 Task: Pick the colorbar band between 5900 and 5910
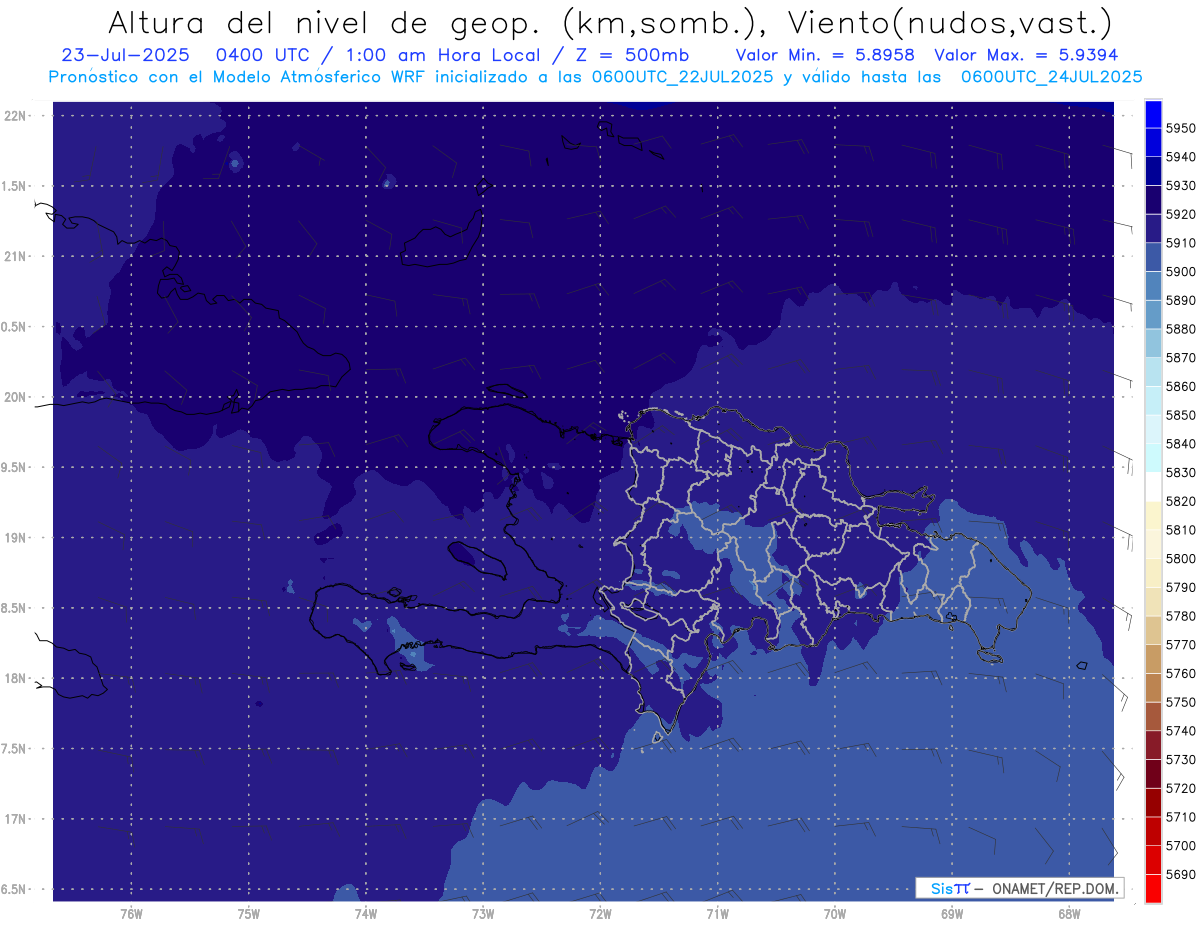click(x=1153, y=258)
